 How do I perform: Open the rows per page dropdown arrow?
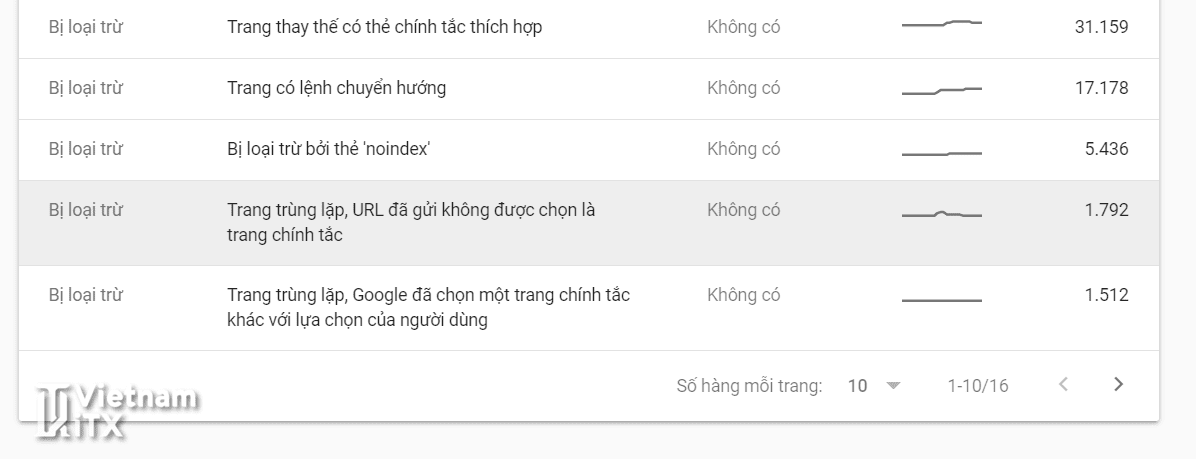click(x=893, y=386)
